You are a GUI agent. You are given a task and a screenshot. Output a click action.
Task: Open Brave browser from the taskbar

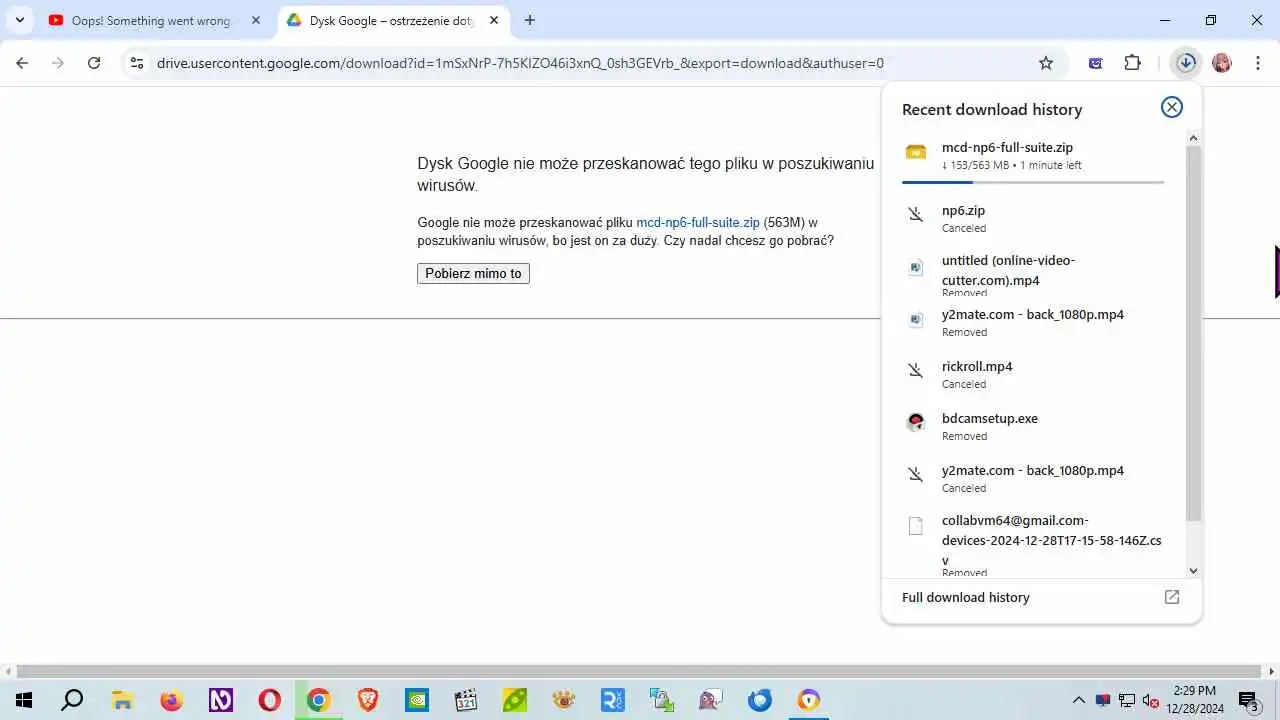pos(367,700)
